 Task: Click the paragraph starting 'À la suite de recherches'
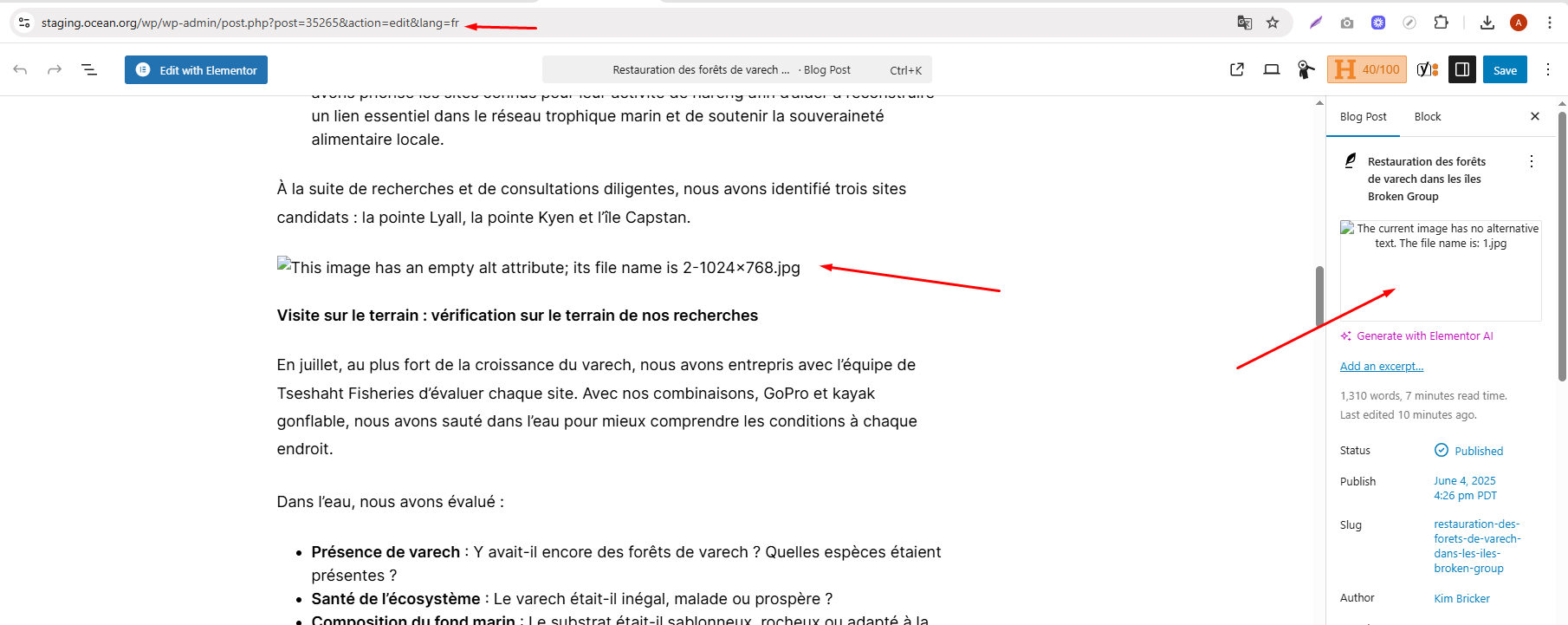[592, 203]
